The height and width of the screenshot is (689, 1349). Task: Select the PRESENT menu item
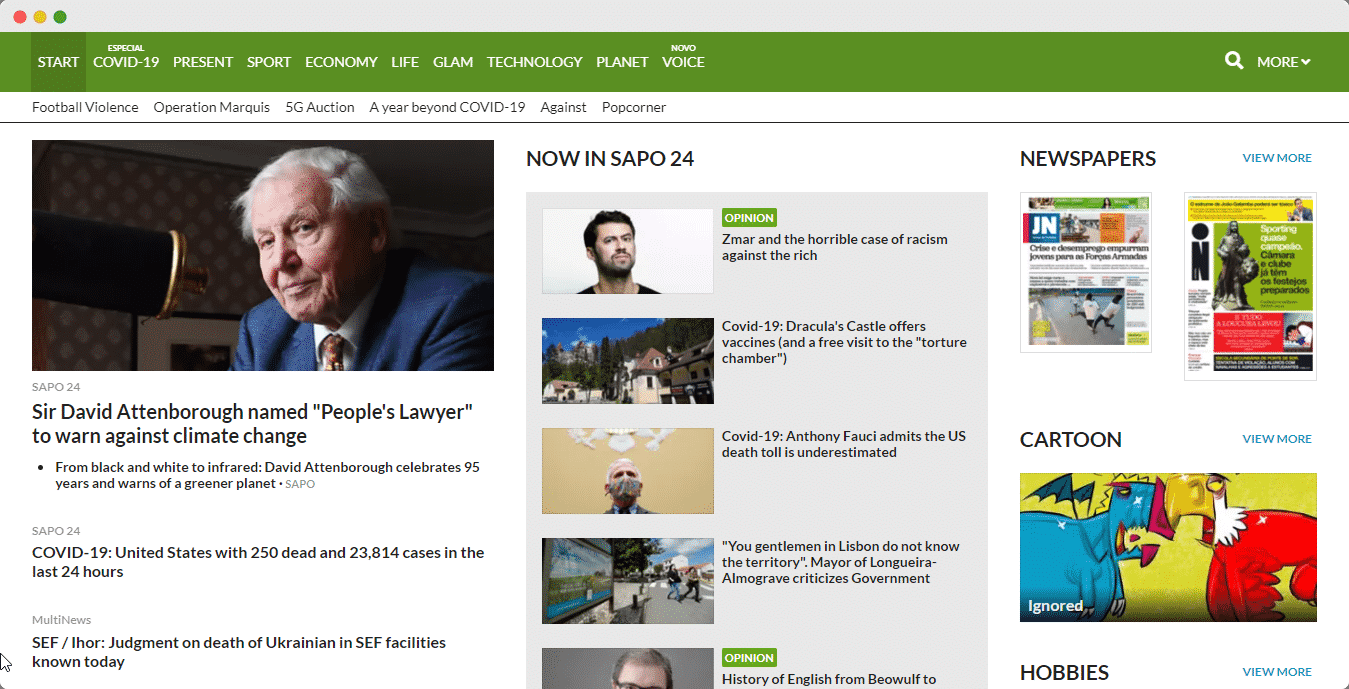point(203,62)
